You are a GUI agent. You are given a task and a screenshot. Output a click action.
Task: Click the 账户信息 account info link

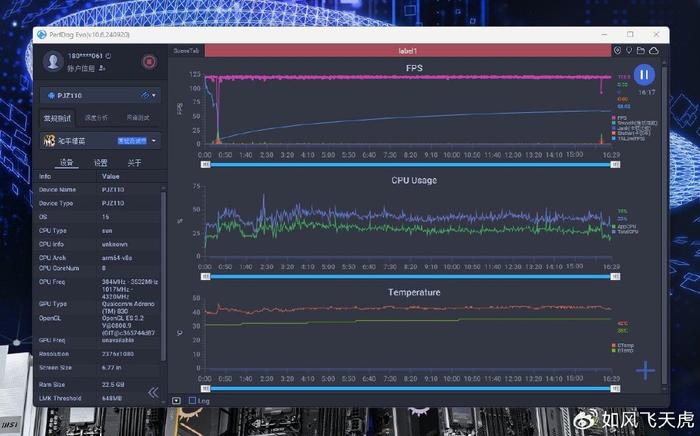pos(81,68)
